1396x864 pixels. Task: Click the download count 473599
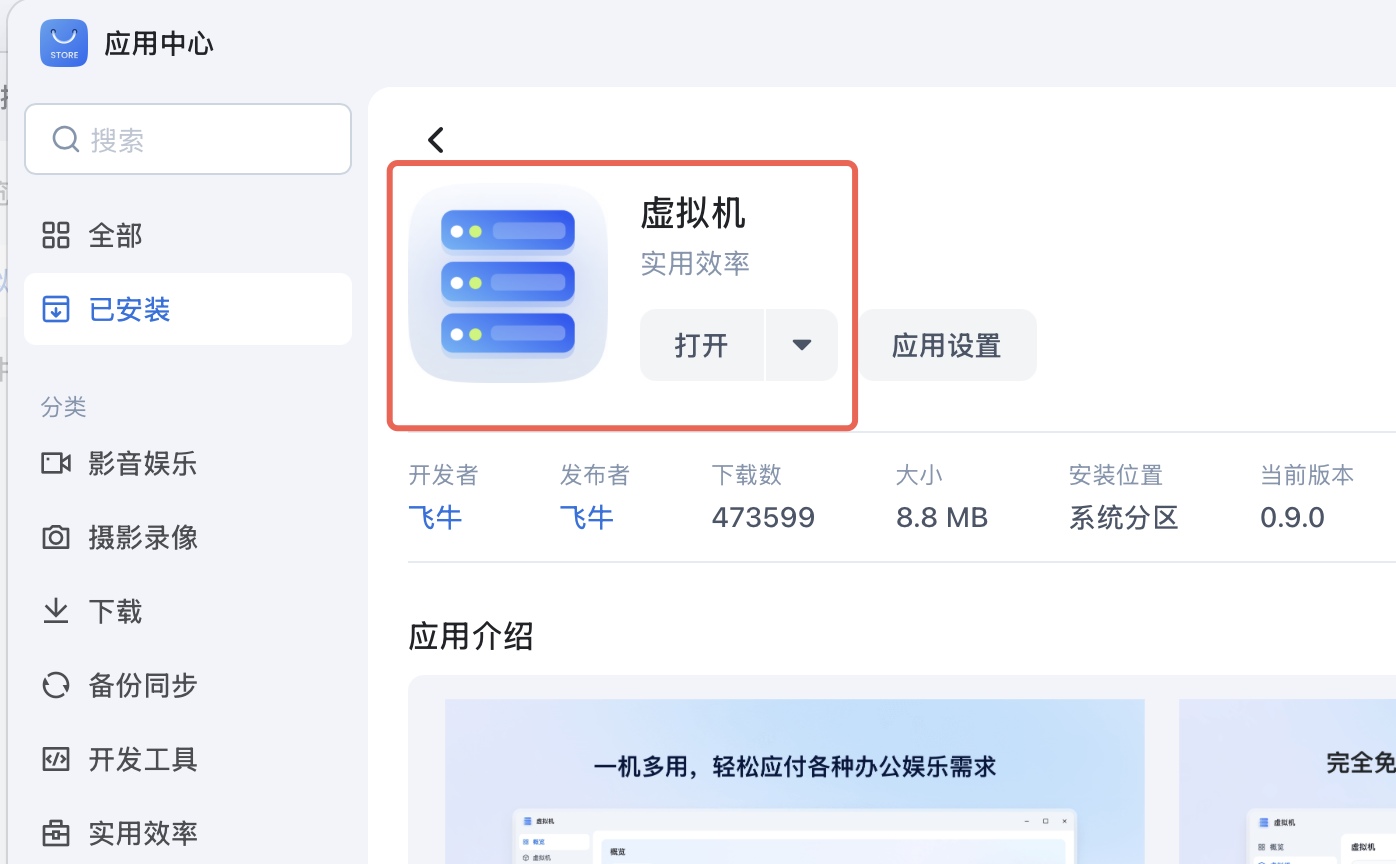(763, 517)
